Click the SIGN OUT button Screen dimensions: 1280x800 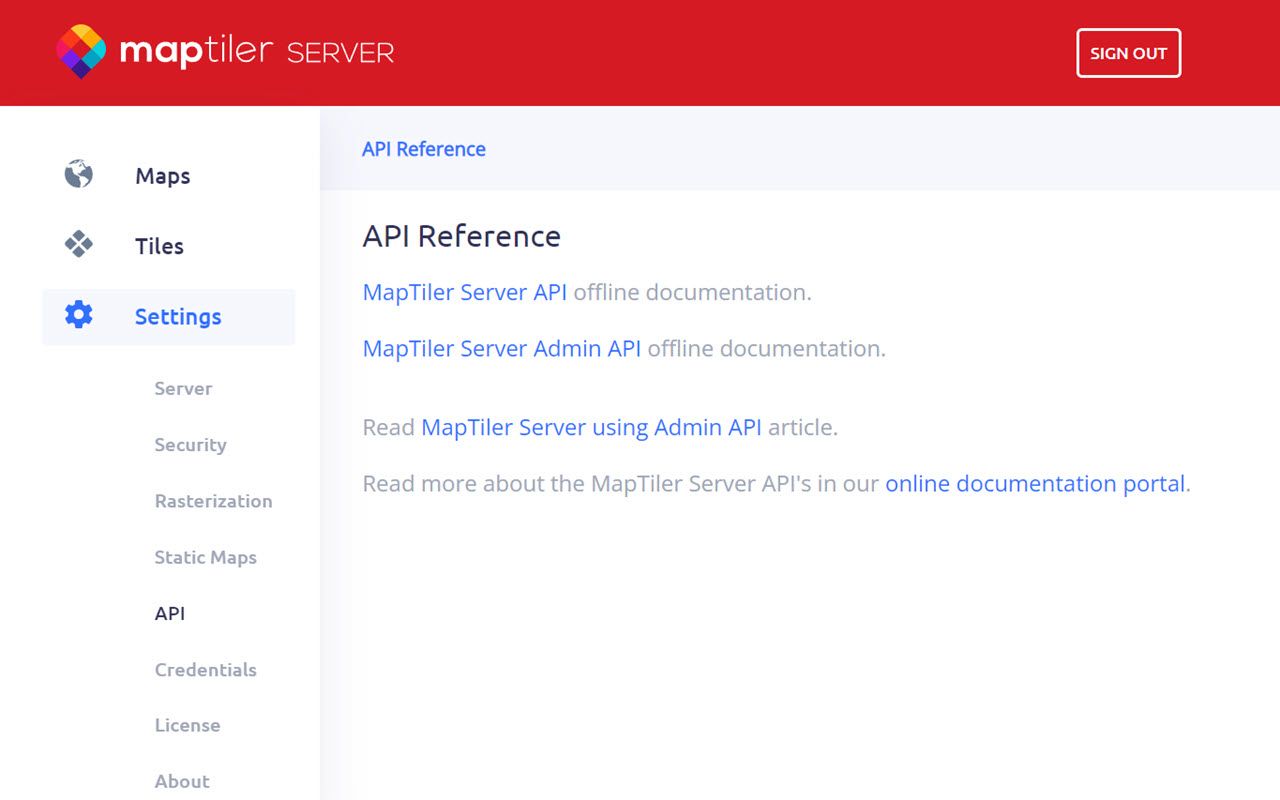coord(1128,54)
